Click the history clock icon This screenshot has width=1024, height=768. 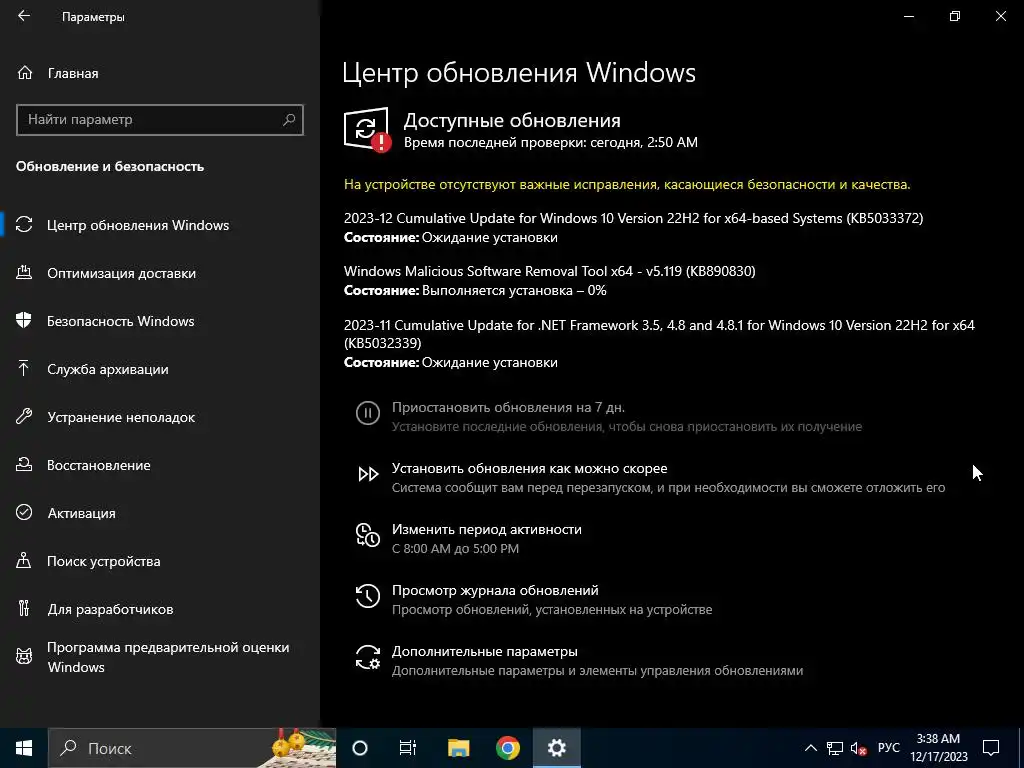click(x=368, y=596)
